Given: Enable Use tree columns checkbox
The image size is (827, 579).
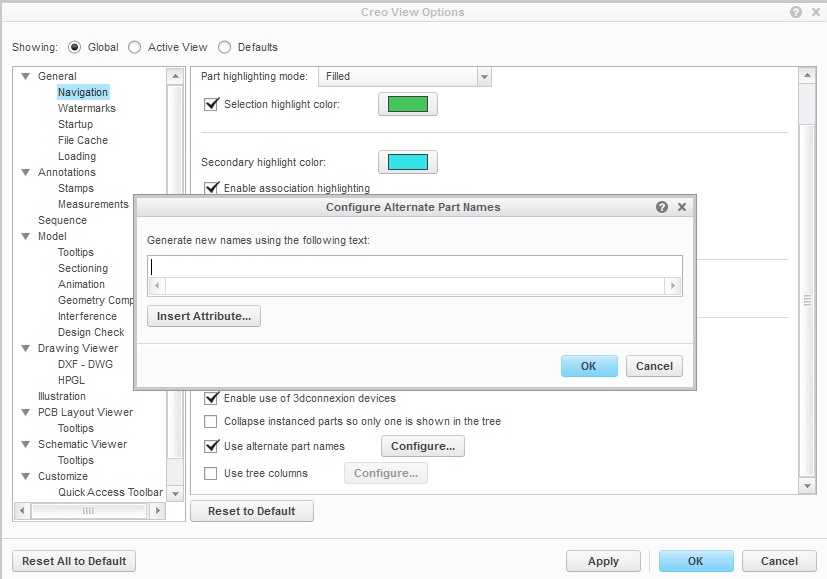Looking at the screenshot, I should [210, 474].
